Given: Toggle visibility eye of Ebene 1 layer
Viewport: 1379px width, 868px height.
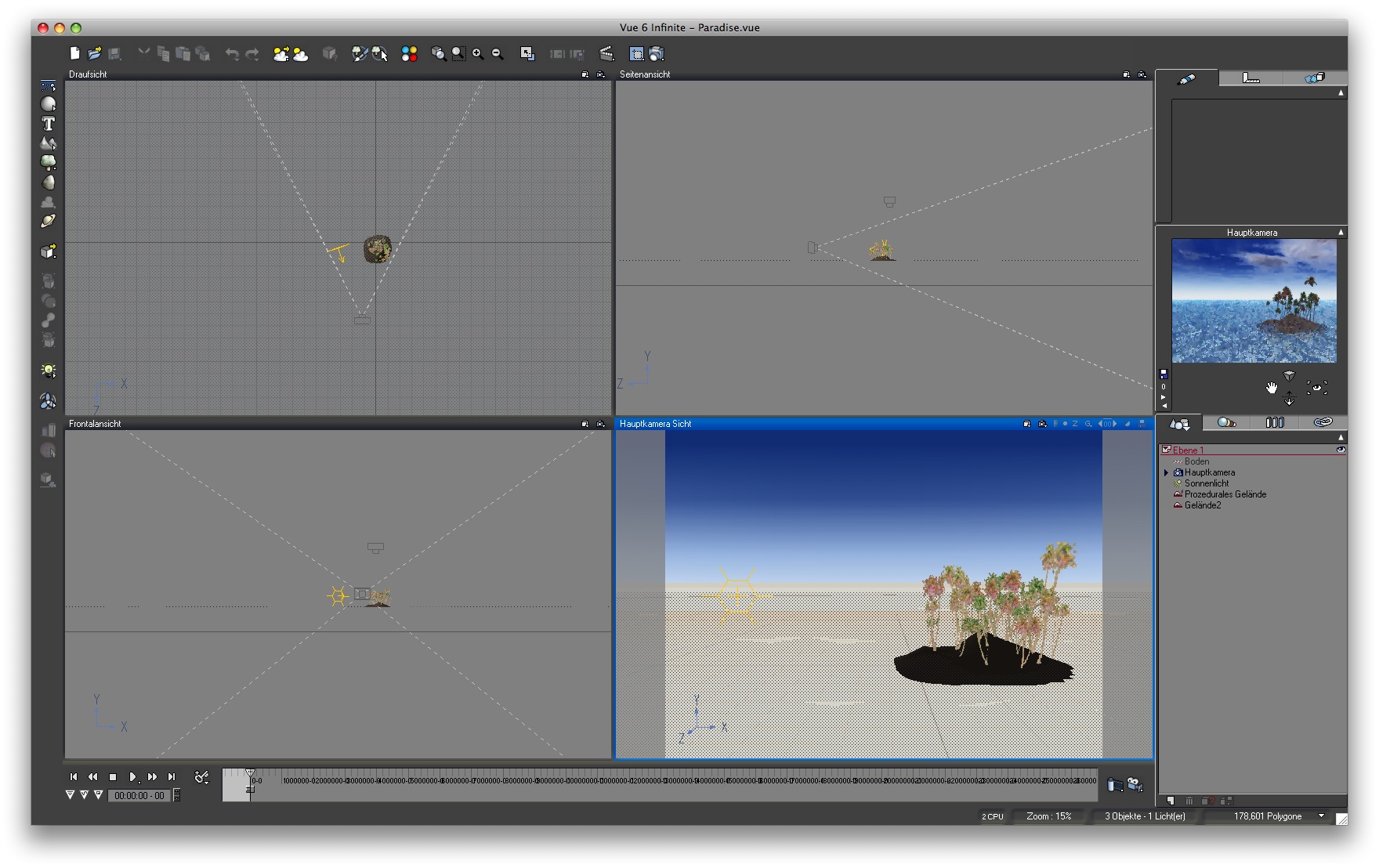Looking at the screenshot, I should click(1341, 450).
